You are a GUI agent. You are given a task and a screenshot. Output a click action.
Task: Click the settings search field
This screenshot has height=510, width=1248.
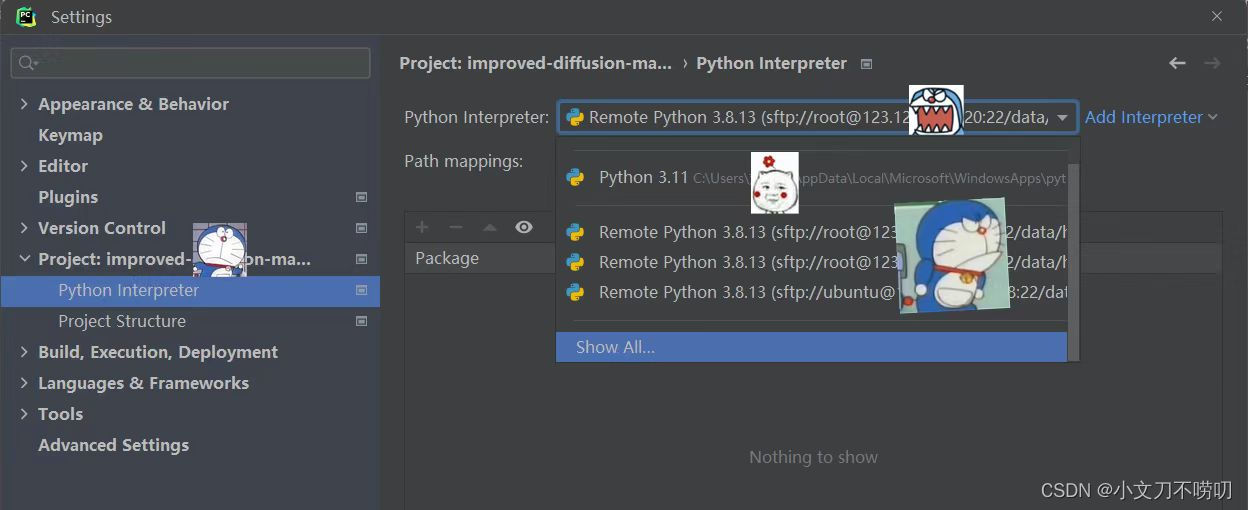(x=190, y=63)
